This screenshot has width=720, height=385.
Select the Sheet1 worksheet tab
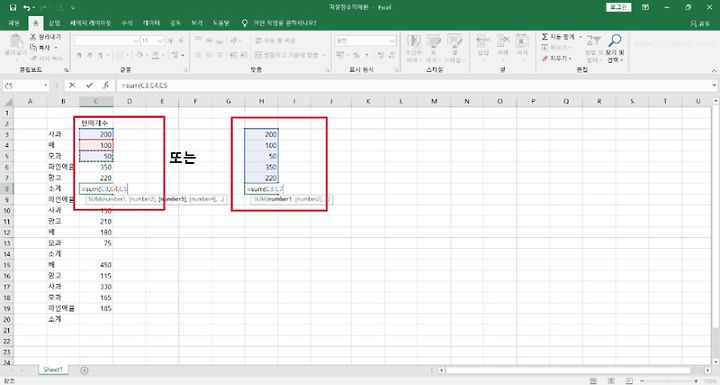(52, 370)
